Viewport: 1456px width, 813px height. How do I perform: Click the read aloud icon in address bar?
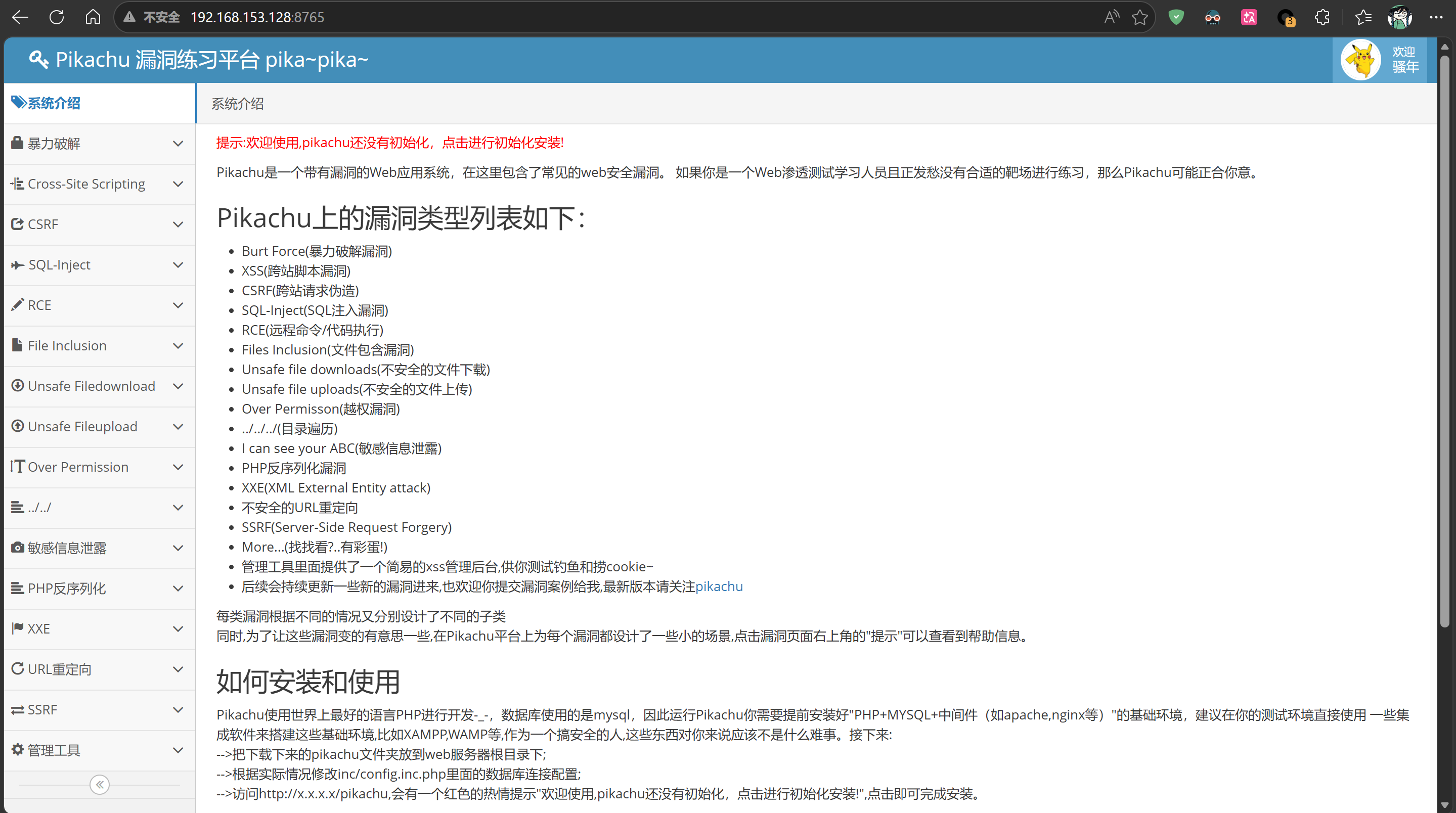click(1111, 17)
